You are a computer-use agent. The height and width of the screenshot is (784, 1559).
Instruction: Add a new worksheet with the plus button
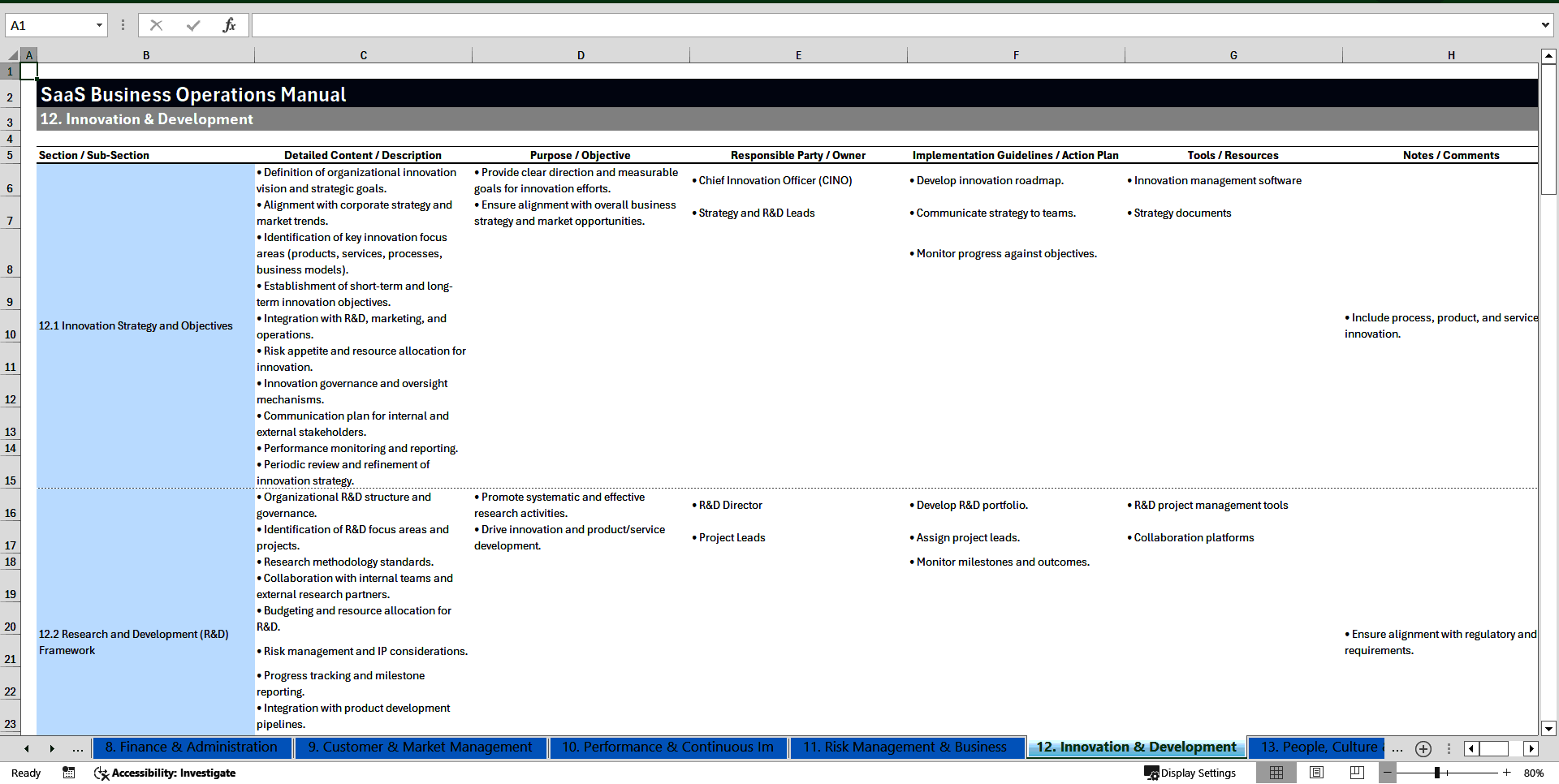[1423, 748]
